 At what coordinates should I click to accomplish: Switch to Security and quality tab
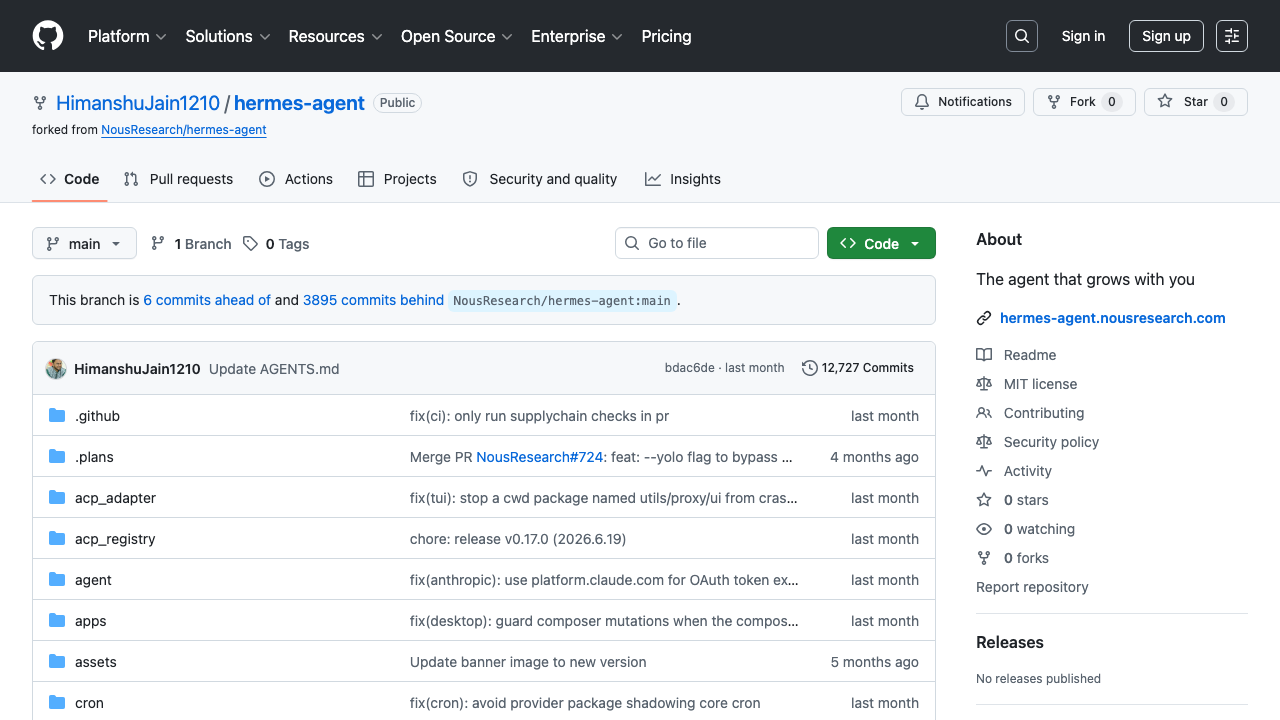tap(540, 179)
